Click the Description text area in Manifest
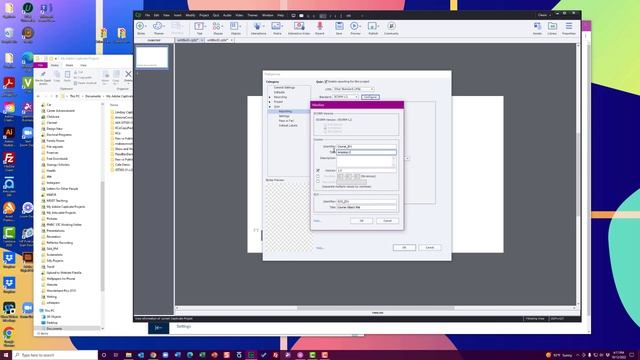 tap(365, 161)
